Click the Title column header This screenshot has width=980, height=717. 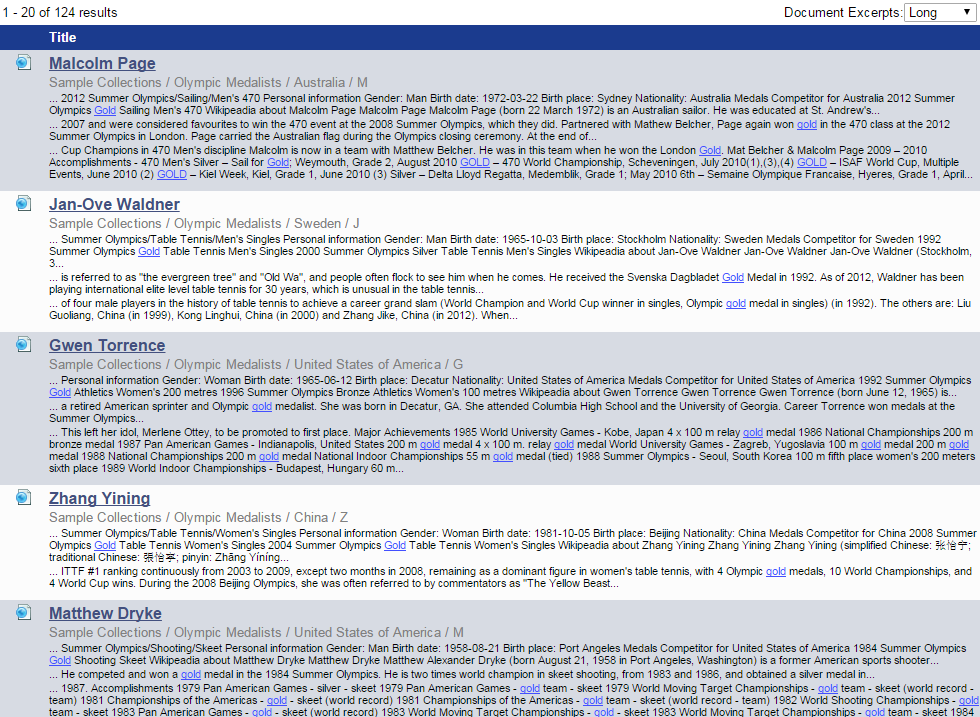pyautogui.click(x=62, y=37)
